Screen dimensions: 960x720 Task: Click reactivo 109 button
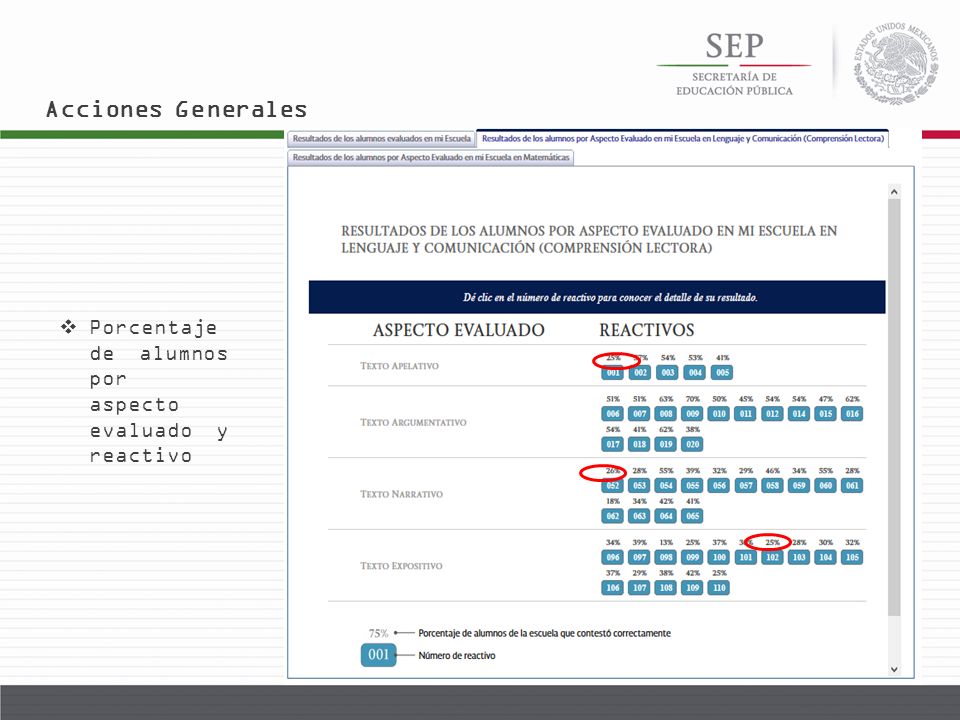[692, 588]
